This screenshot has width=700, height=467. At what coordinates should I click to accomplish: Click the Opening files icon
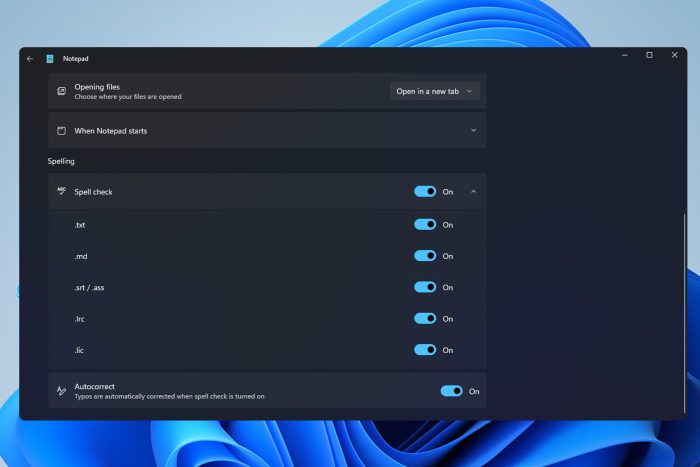point(62,91)
